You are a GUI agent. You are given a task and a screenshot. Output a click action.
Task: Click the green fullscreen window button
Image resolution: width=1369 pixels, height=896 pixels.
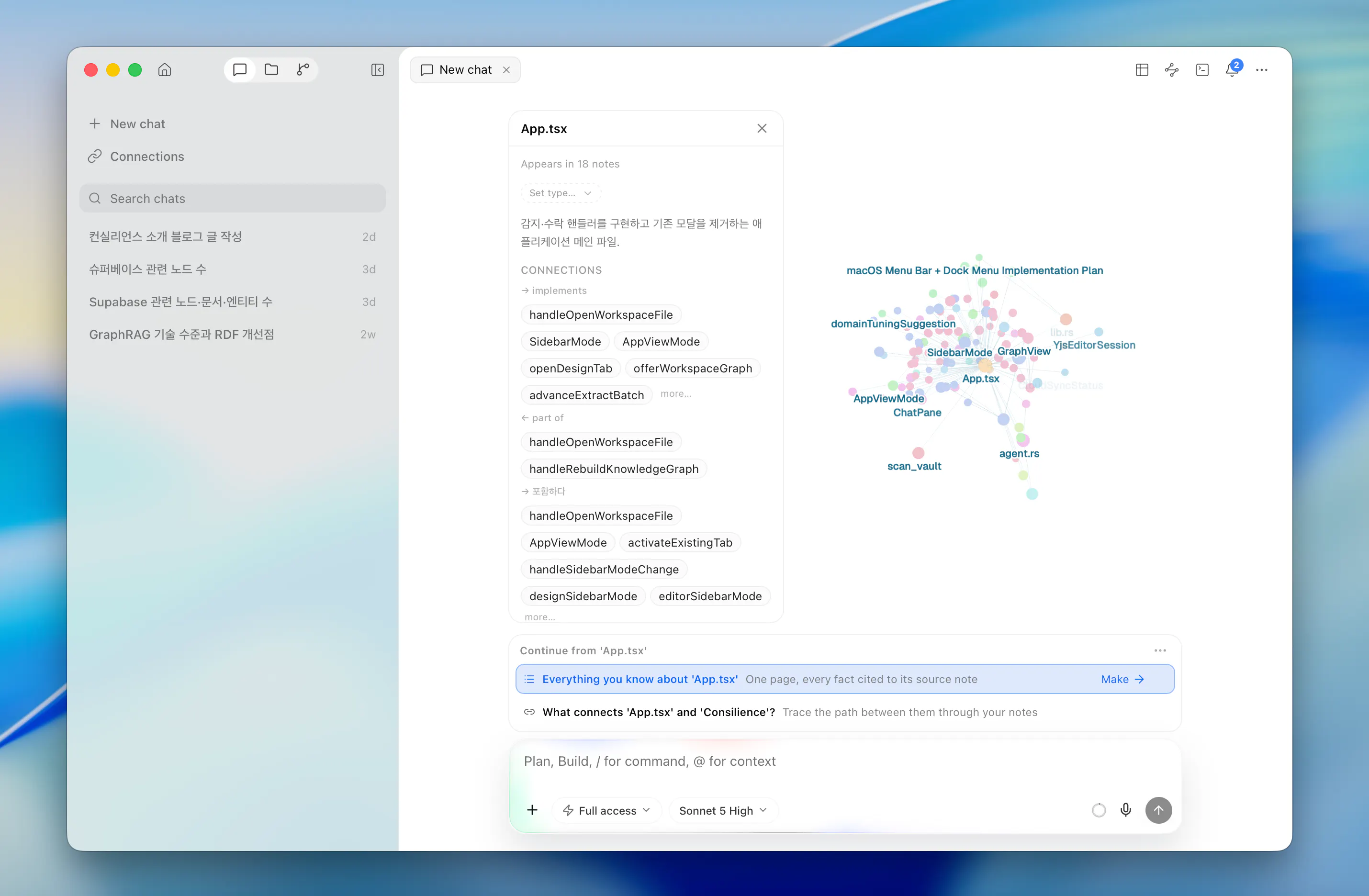click(x=135, y=69)
